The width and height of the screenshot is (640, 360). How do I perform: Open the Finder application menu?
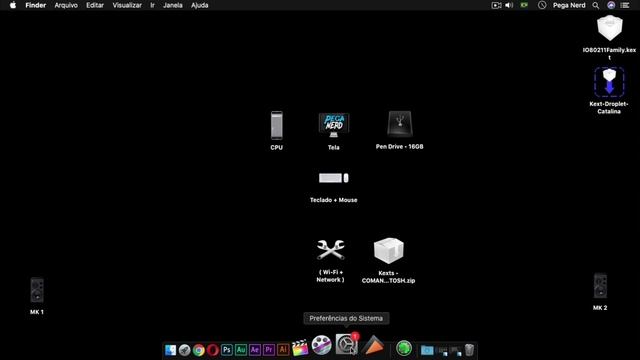click(36, 5)
